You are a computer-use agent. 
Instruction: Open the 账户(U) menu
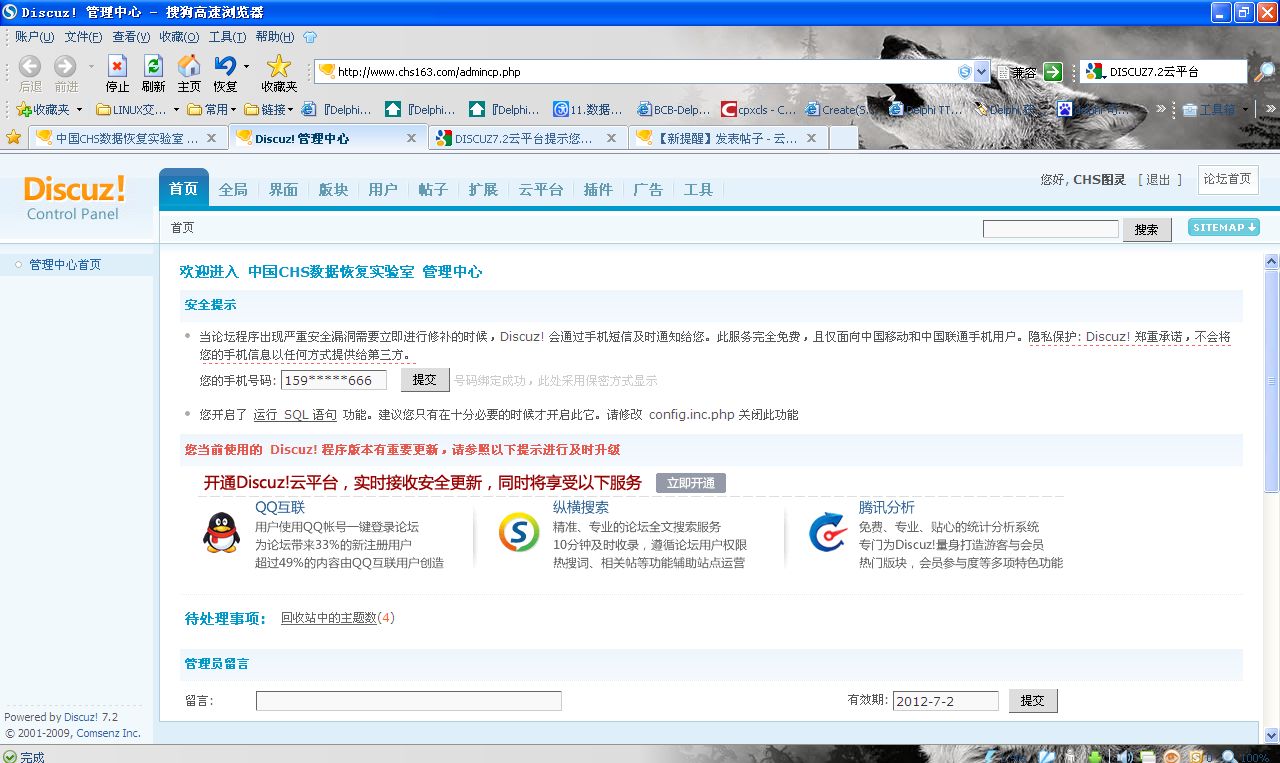(x=34, y=37)
